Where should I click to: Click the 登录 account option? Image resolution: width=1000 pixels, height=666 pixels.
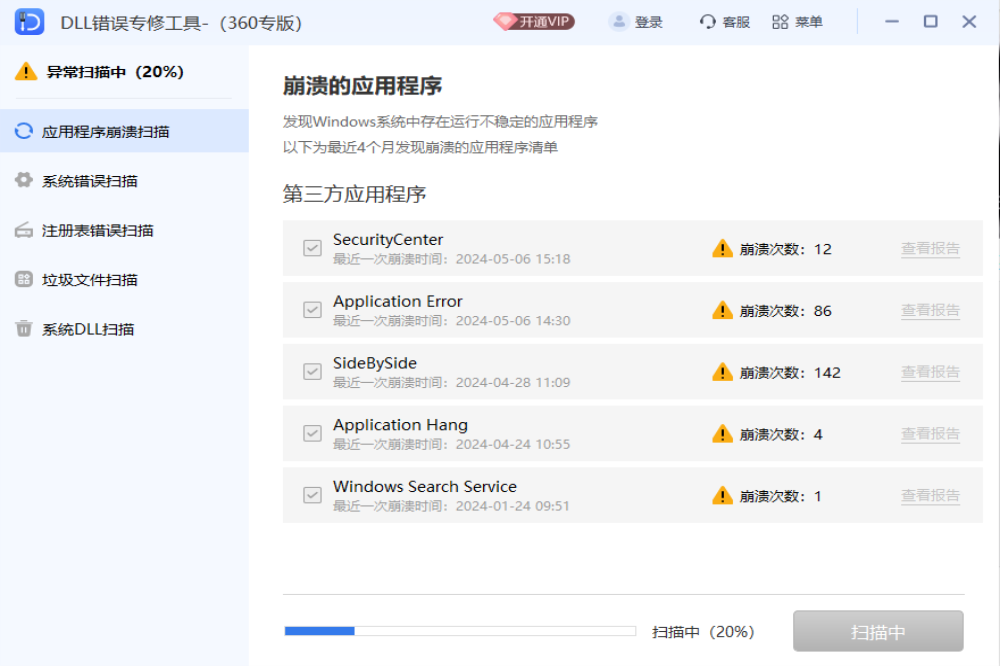click(x=636, y=21)
